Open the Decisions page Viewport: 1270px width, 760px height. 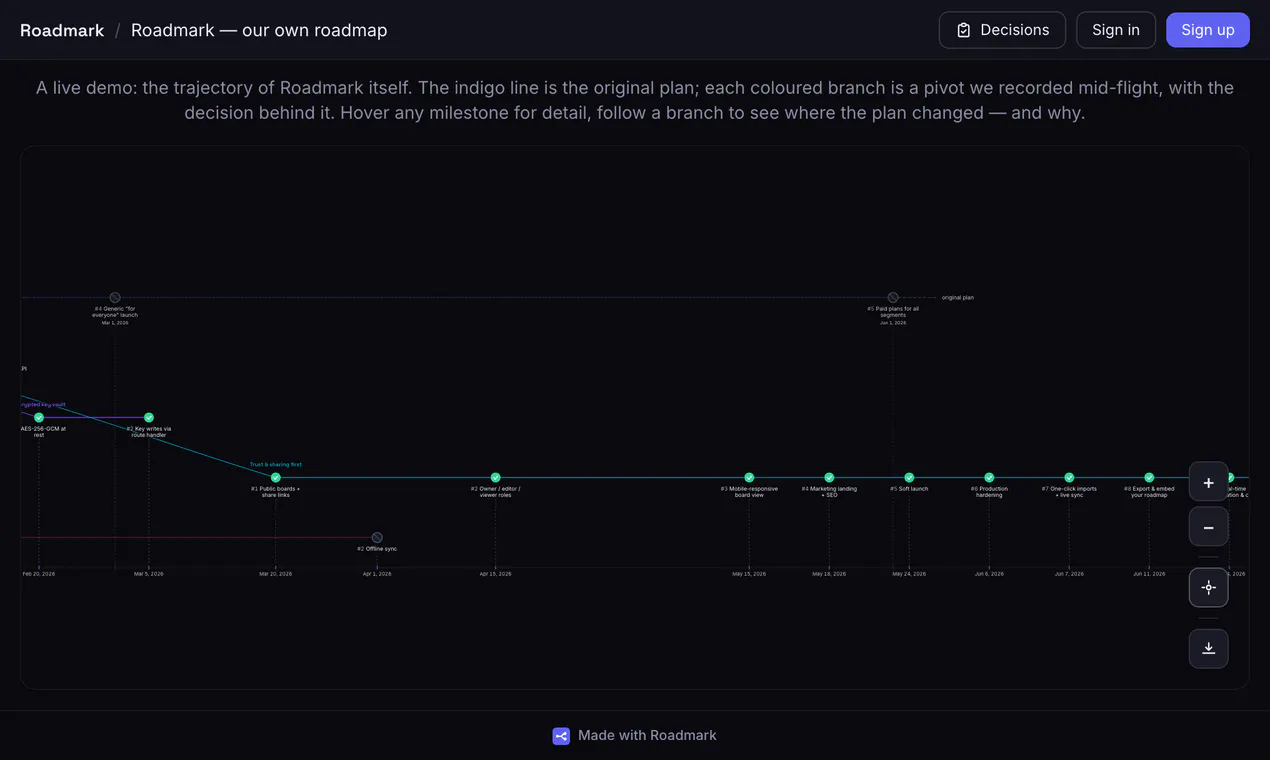pos(1002,30)
